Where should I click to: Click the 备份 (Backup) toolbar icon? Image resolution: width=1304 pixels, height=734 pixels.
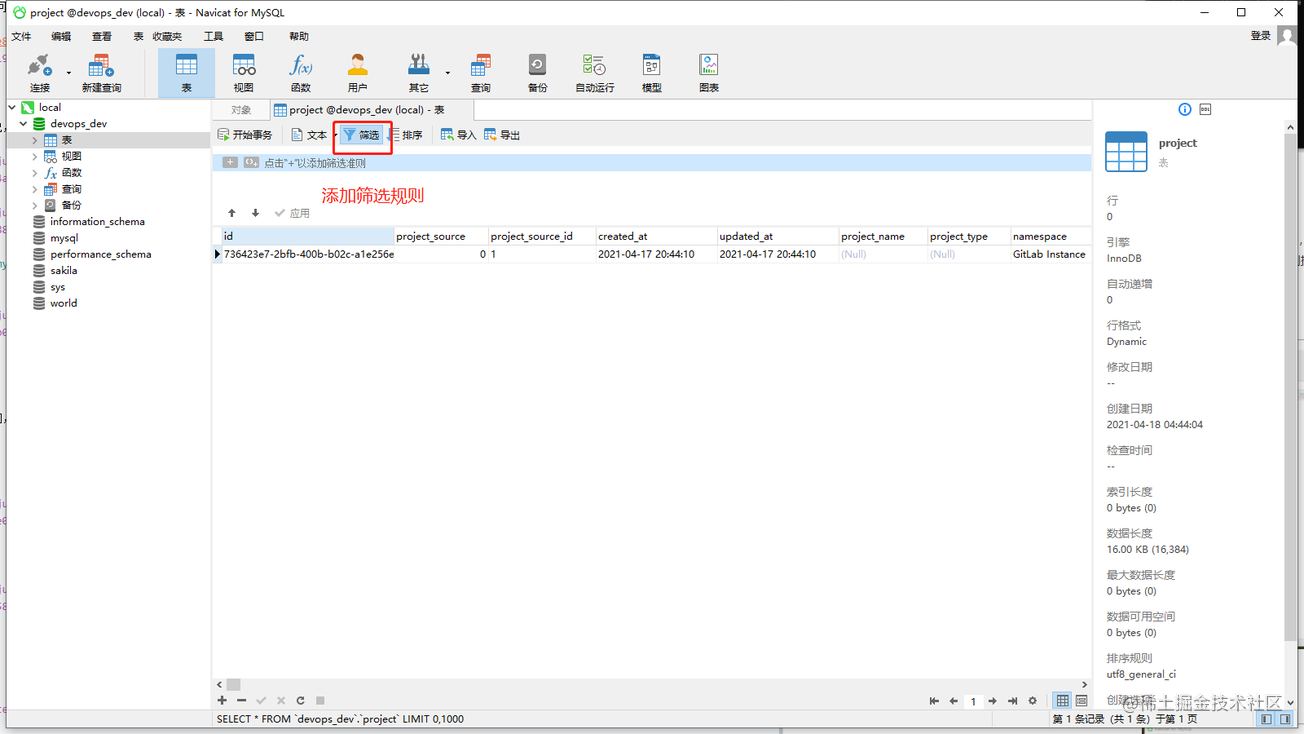coord(537,72)
